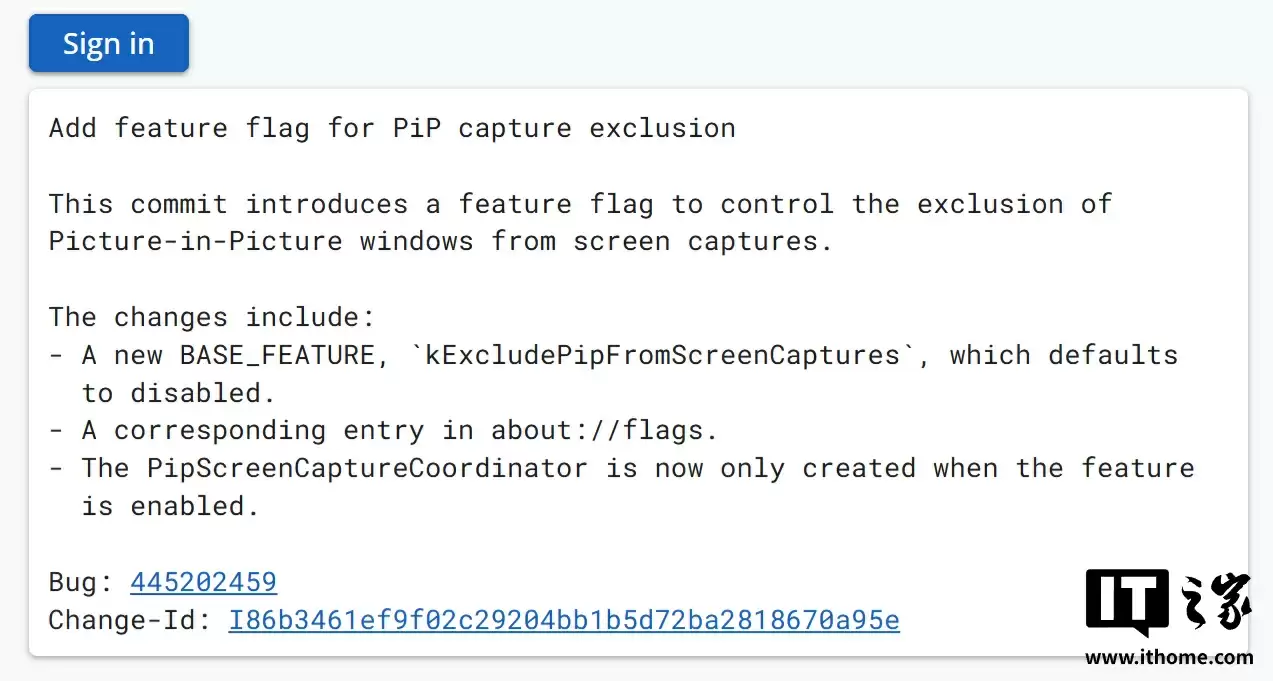Click "The changes include:" line

click(211, 317)
